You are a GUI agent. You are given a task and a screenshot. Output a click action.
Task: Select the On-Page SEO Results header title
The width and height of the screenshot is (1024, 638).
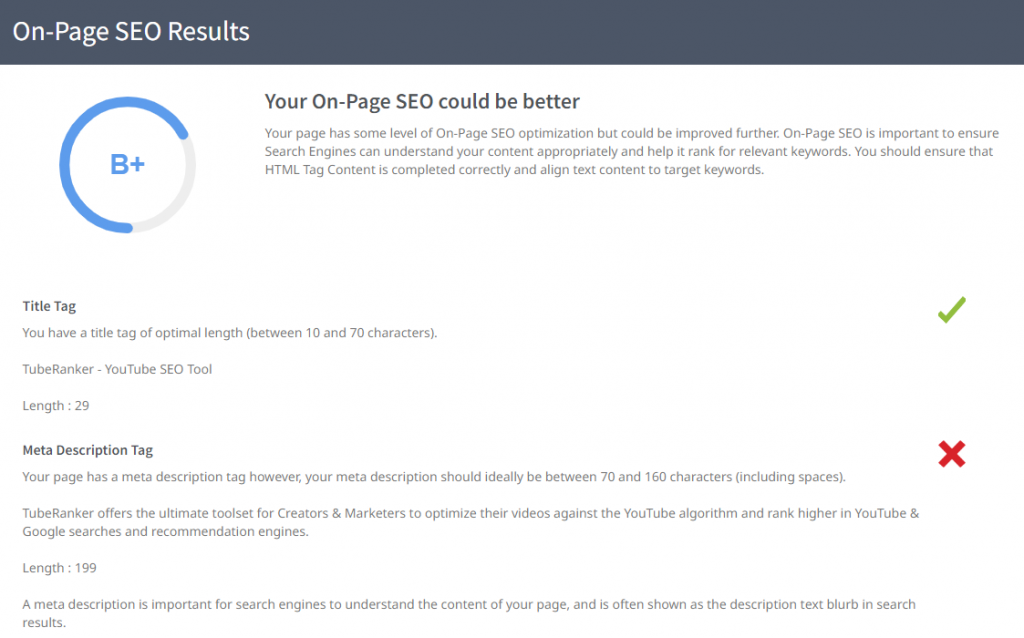point(131,31)
